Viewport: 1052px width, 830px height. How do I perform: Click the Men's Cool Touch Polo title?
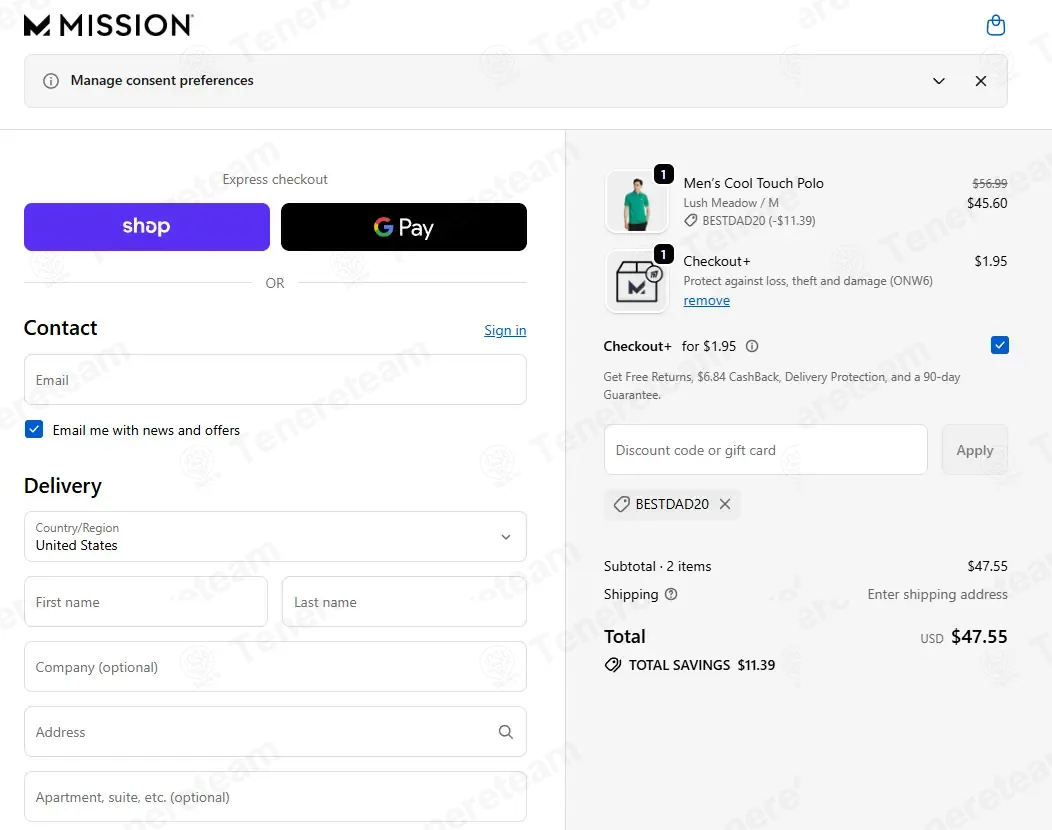[753, 183]
